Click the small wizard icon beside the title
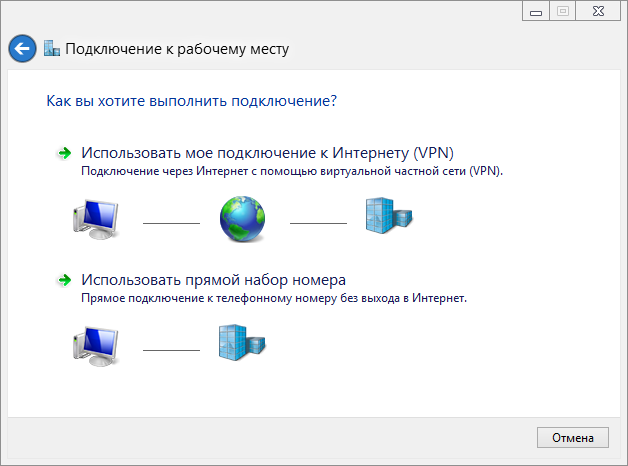Viewport: 628px width, 466px height. pyautogui.click(x=52, y=48)
